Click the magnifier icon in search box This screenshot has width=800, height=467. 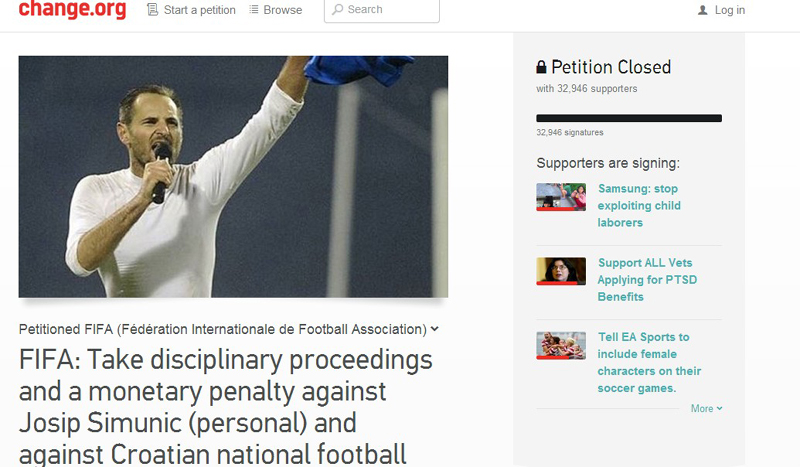[338, 10]
